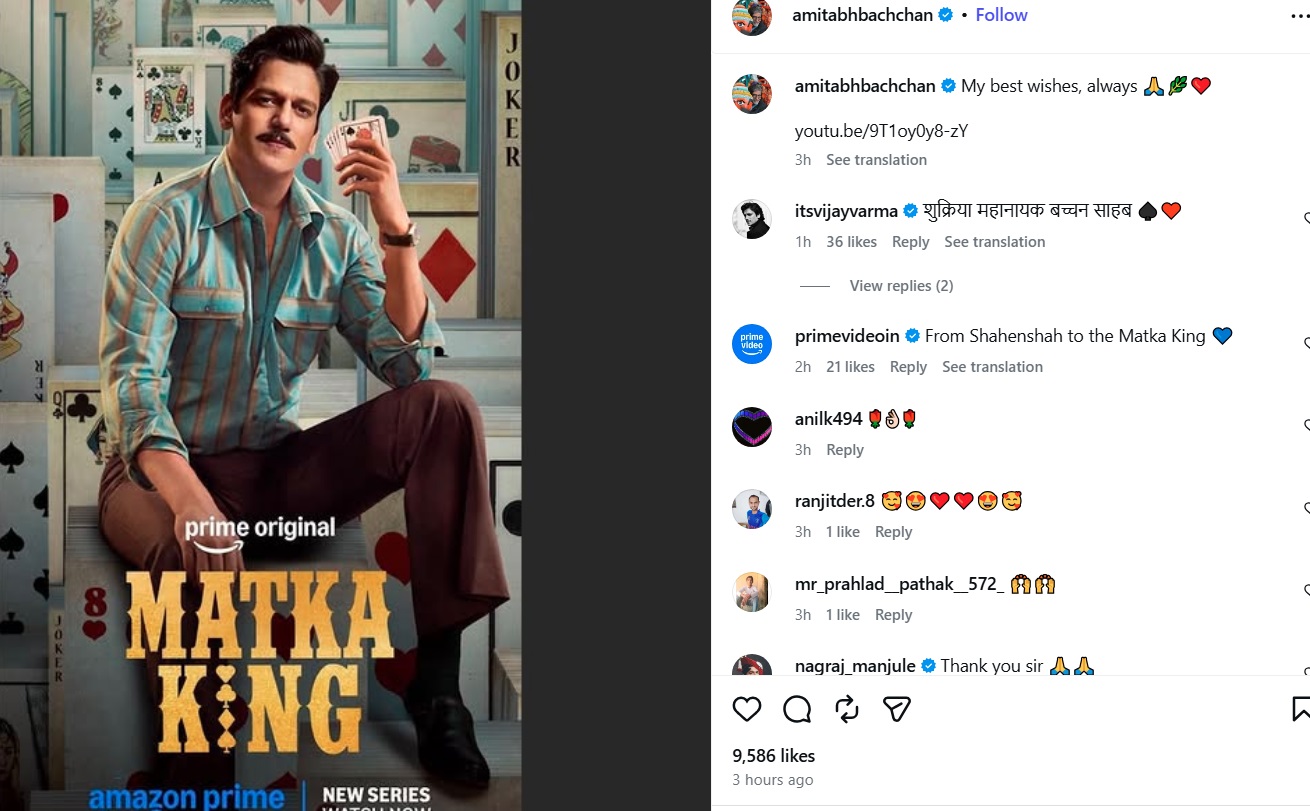Reply to itsvijayvarma's comment
The image size is (1310, 811).
[x=910, y=242]
